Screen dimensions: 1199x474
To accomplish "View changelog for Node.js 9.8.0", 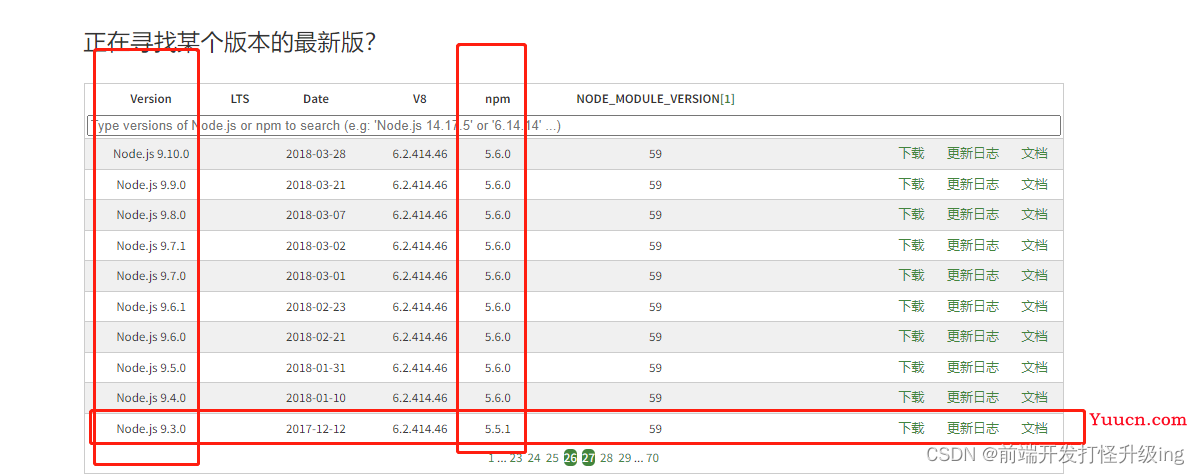I will (973, 214).
